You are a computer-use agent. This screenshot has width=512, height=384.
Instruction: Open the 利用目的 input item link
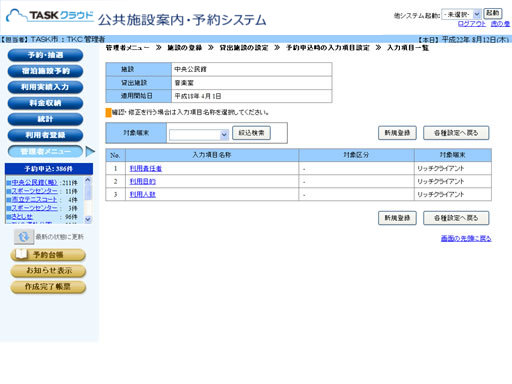click(142, 182)
